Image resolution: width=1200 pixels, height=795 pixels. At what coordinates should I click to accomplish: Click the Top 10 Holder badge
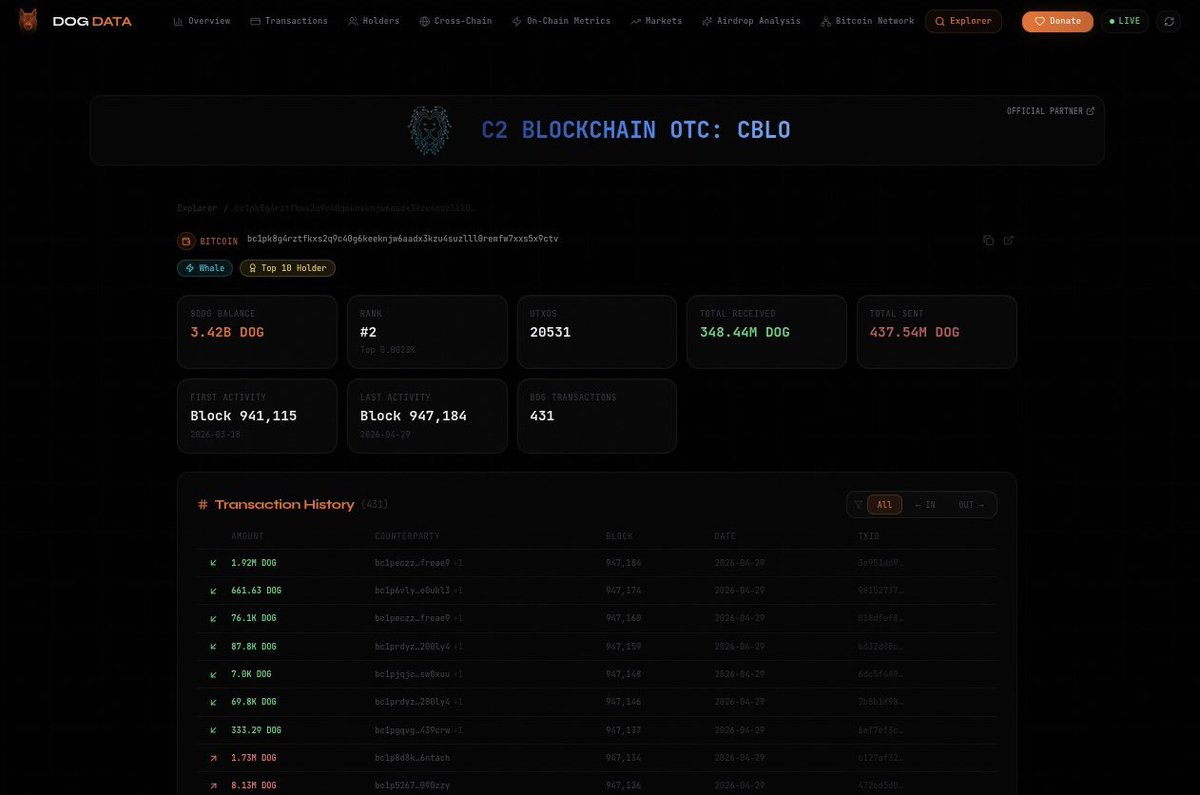coord(288,268)
